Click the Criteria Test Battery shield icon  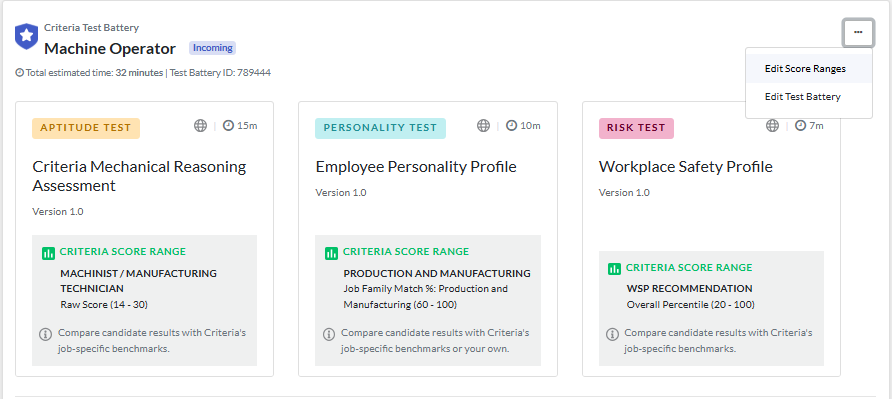pos(26,36)
